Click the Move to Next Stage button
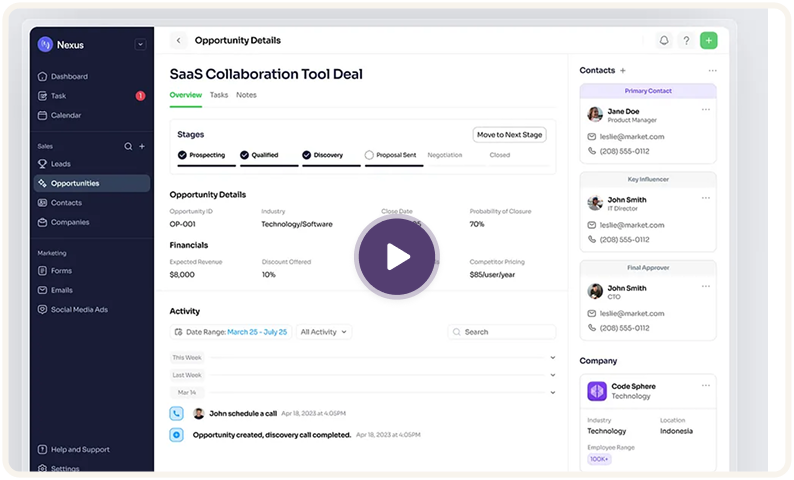The height and width of the screenshot is (480, 794). 509,135
